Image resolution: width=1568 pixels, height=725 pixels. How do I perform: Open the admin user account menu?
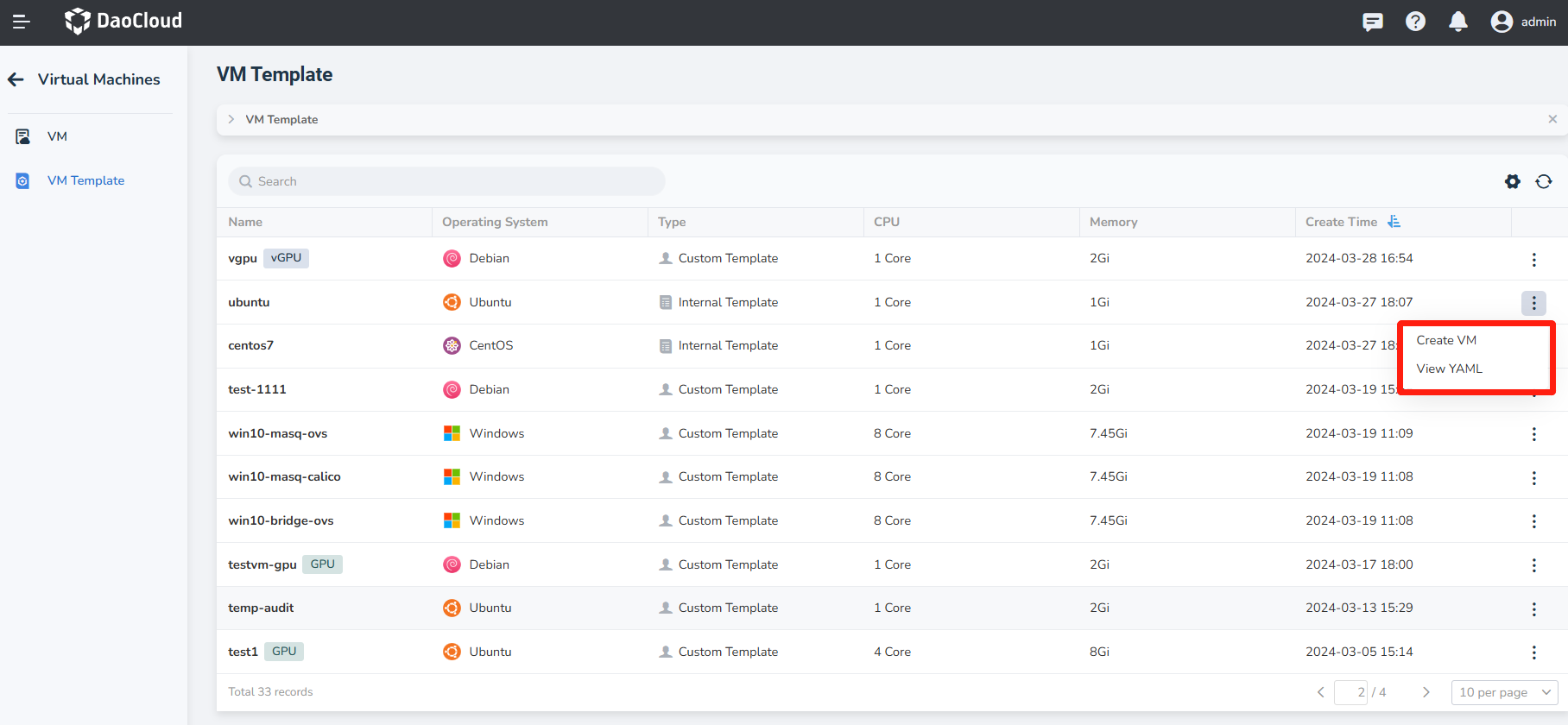(x=1524, y=22)
